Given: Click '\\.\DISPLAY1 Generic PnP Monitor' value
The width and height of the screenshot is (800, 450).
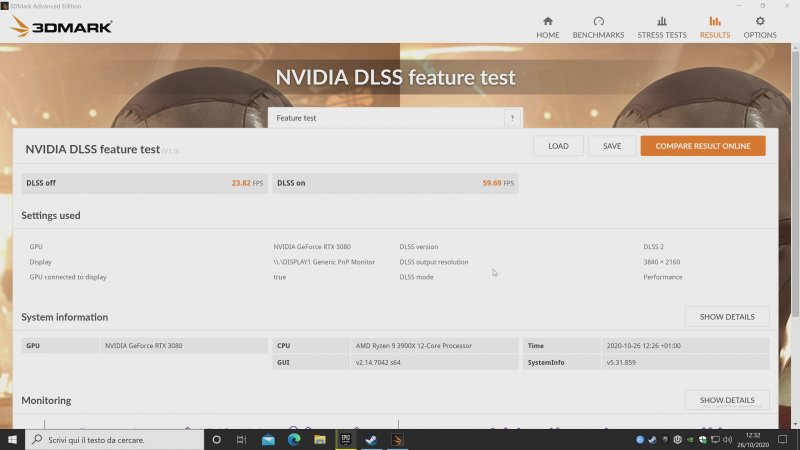Looking at the screenshot, I should pos(324,262).
